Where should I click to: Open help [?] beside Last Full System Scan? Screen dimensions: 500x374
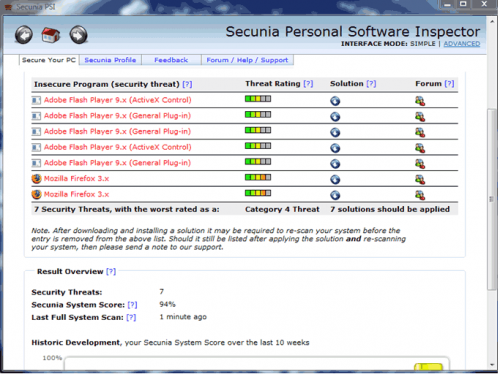tap(131, 317)
